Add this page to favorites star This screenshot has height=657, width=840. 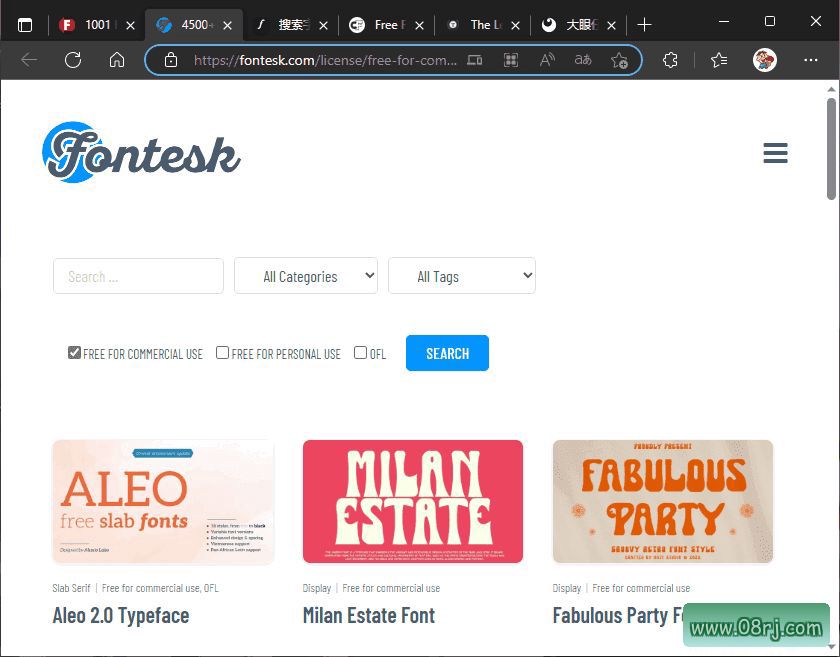(619, 60)
